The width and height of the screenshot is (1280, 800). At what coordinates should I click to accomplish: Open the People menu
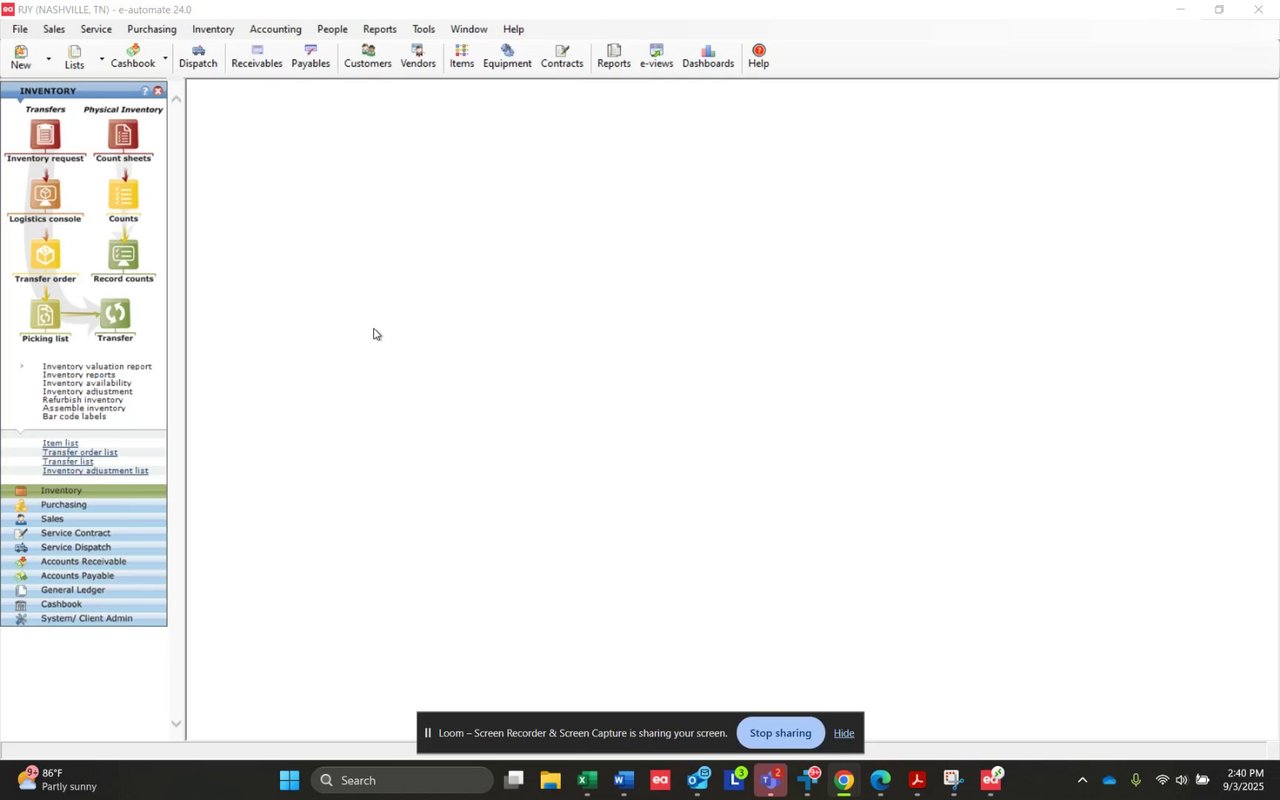coord(333,29)
